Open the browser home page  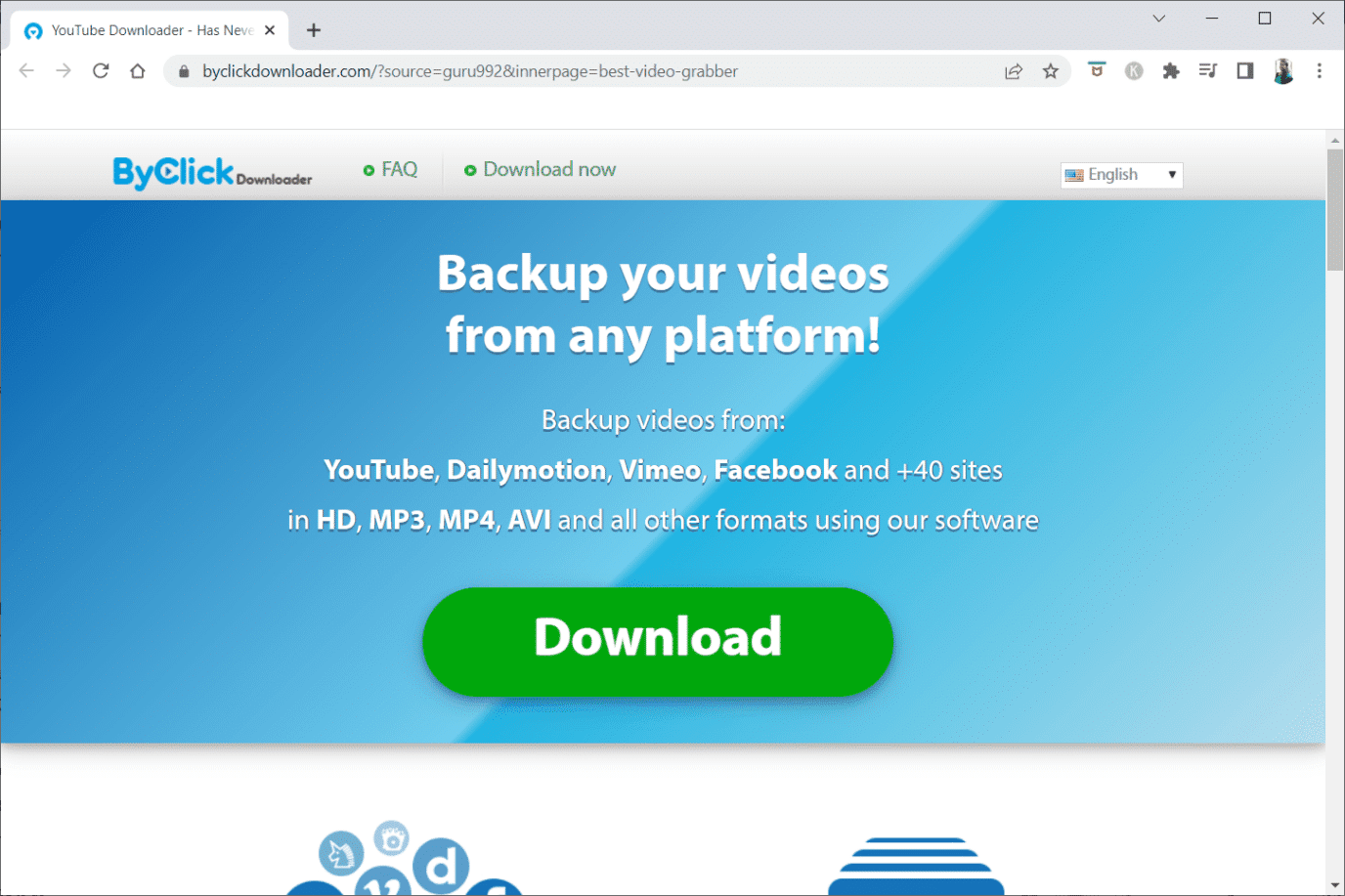(x=138, y=71)
